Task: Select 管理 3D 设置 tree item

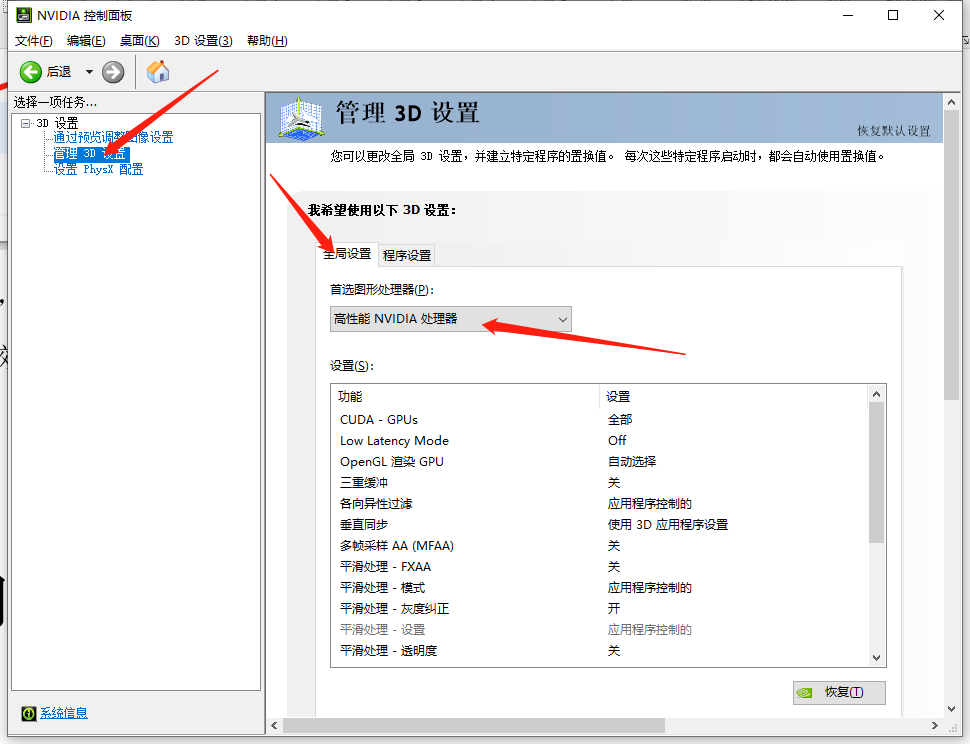Action: pyautogui.click(x=91, y=153)
